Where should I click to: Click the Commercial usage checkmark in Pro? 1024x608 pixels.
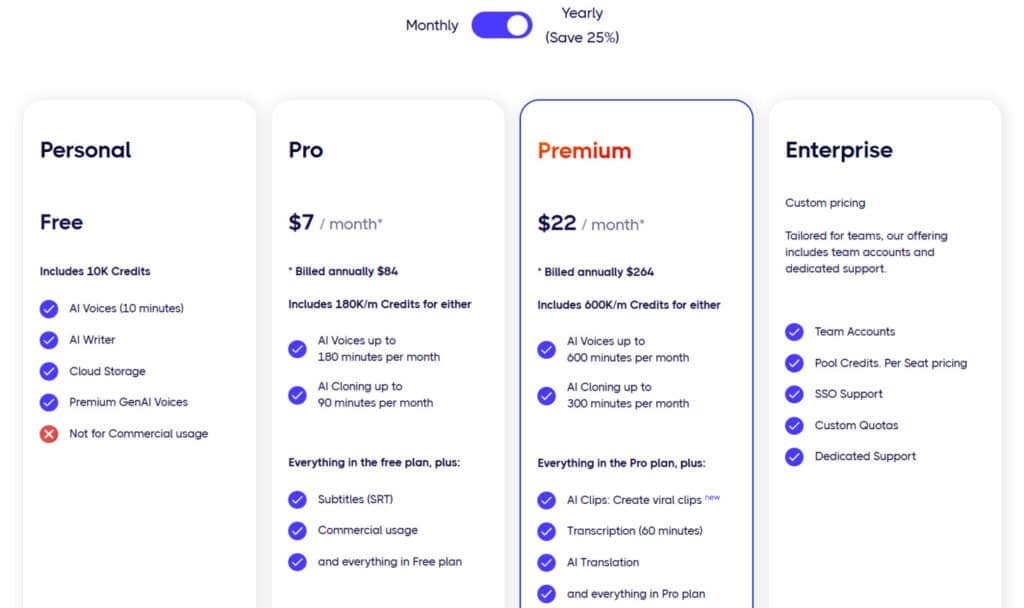coord(297,530)
